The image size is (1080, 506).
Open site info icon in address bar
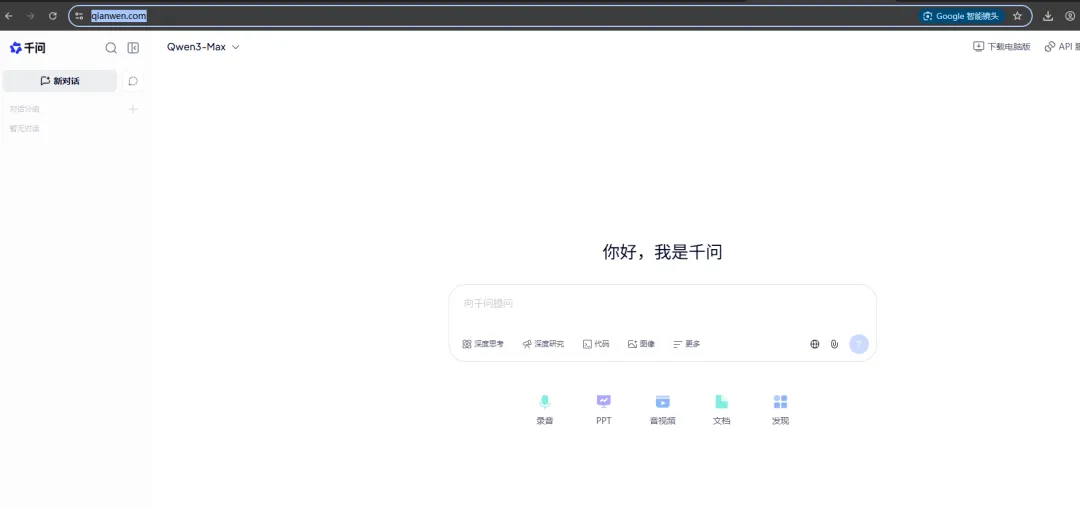pos(79,16)
